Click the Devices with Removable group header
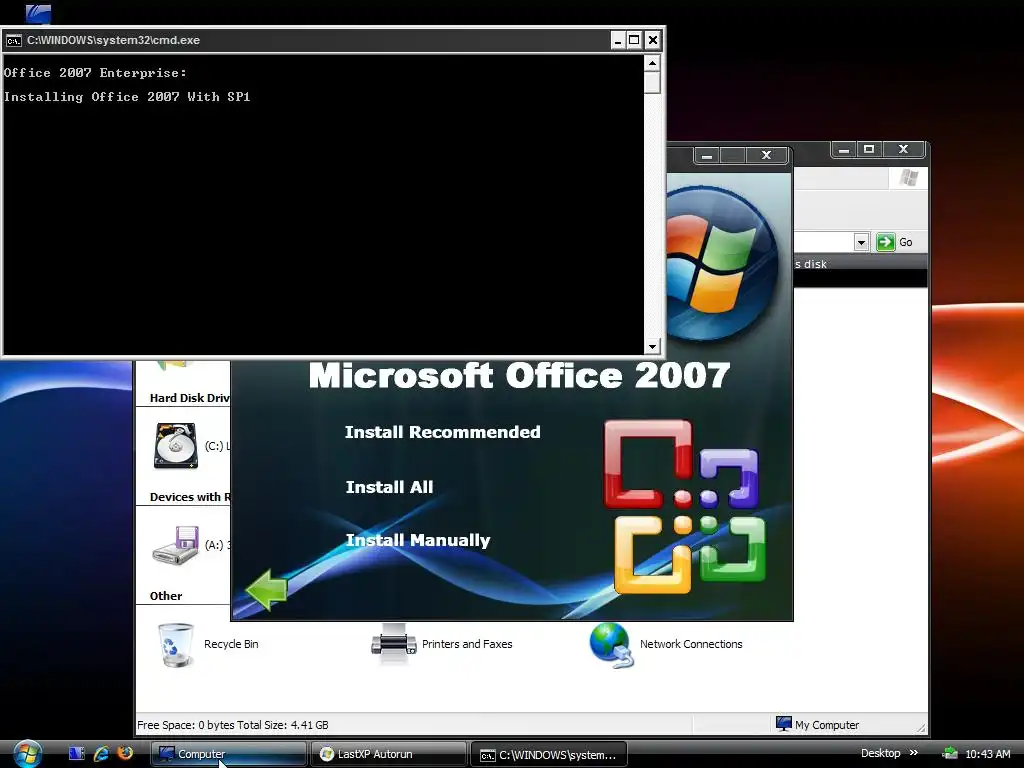The image size is (1024, 768). point(189,497)
